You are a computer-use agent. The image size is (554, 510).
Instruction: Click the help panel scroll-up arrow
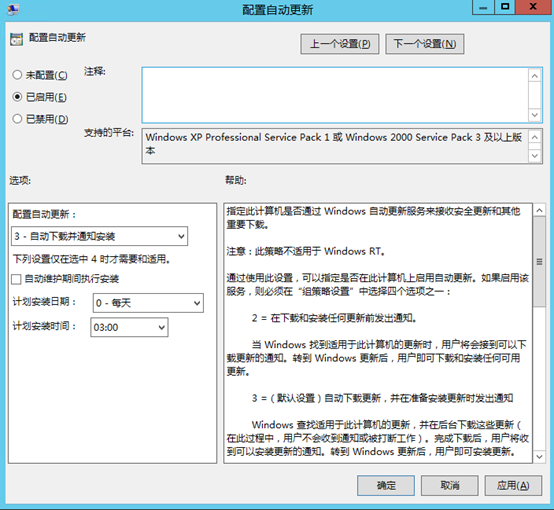coord(539,211)
